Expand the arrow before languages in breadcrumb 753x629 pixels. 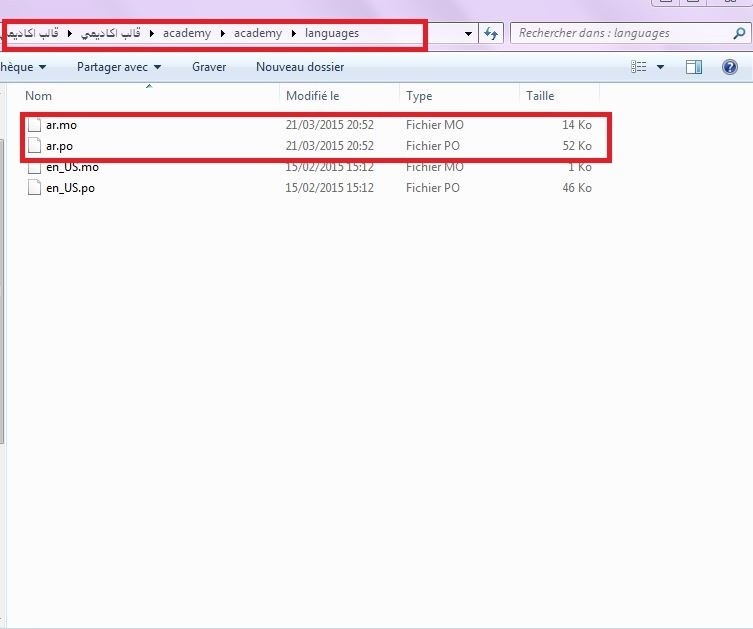click(294, 33)
